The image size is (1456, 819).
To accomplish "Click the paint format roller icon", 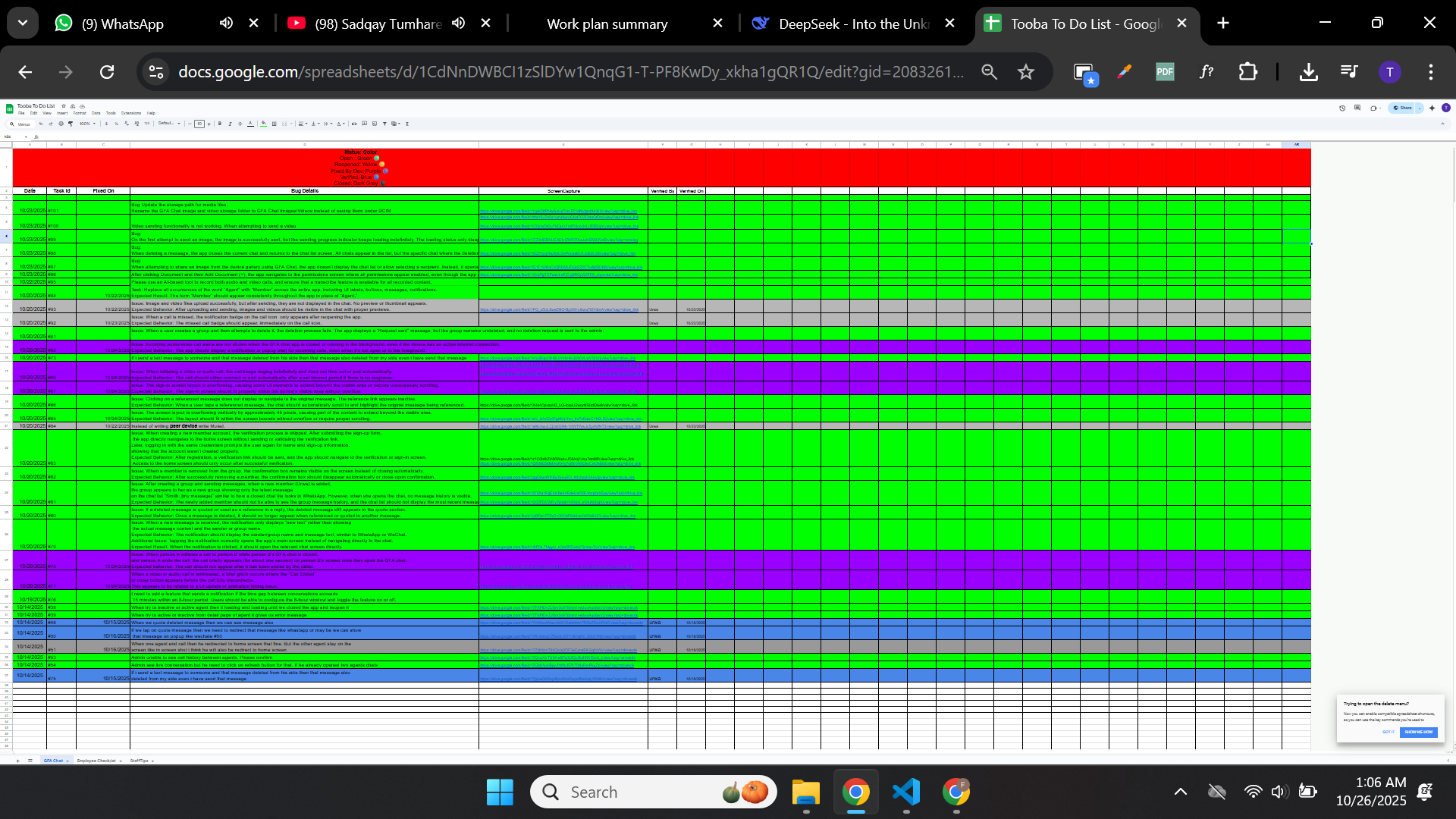I will click(71, 124).
